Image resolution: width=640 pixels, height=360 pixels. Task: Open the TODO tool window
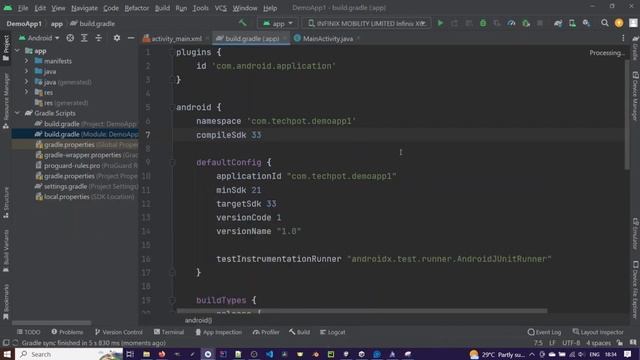tap(29, 332)
